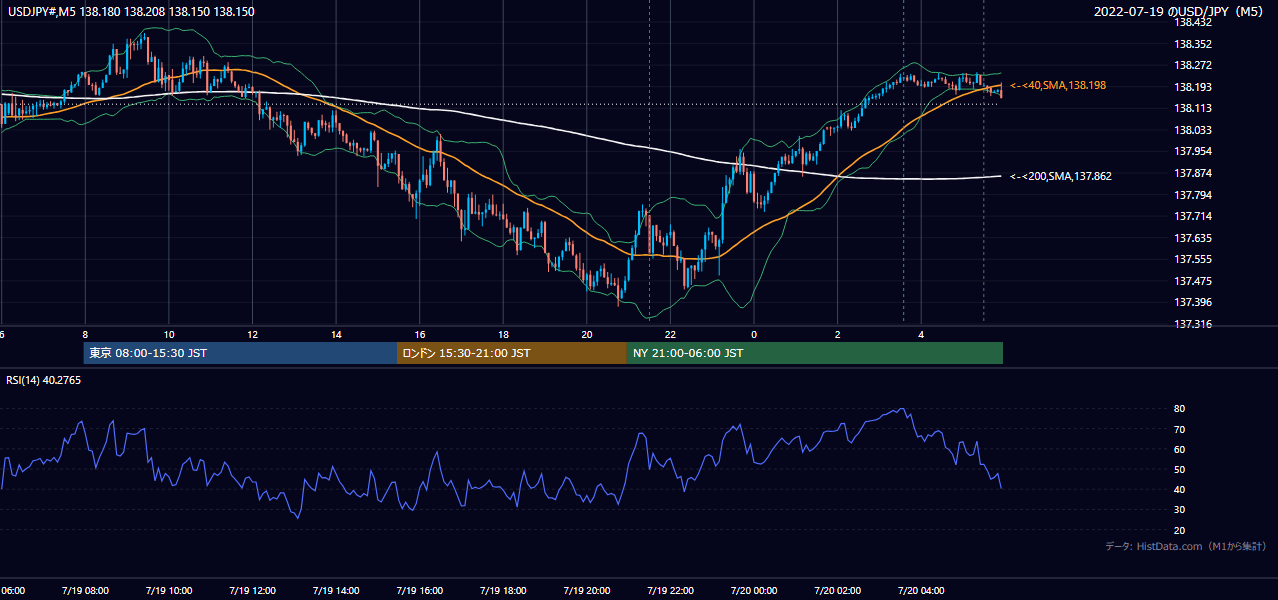Click price level 138.352 on the price axis

click(x=1194, y=44)
